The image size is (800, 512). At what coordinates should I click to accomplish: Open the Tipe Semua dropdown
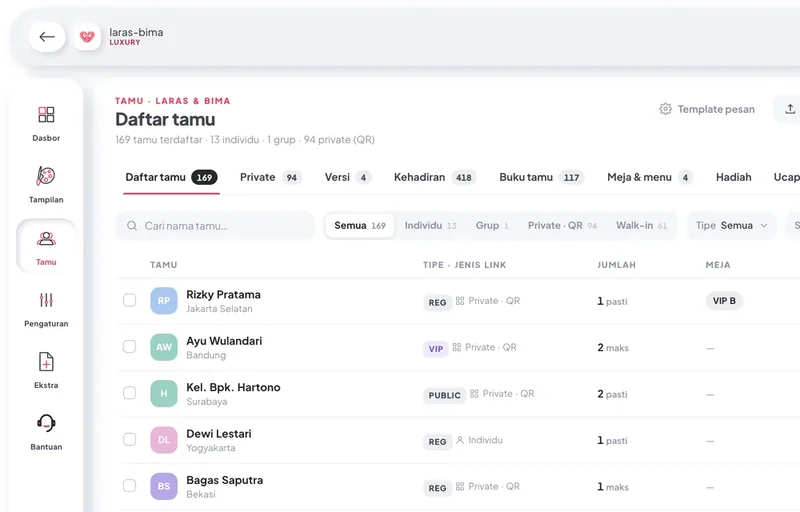732,225
